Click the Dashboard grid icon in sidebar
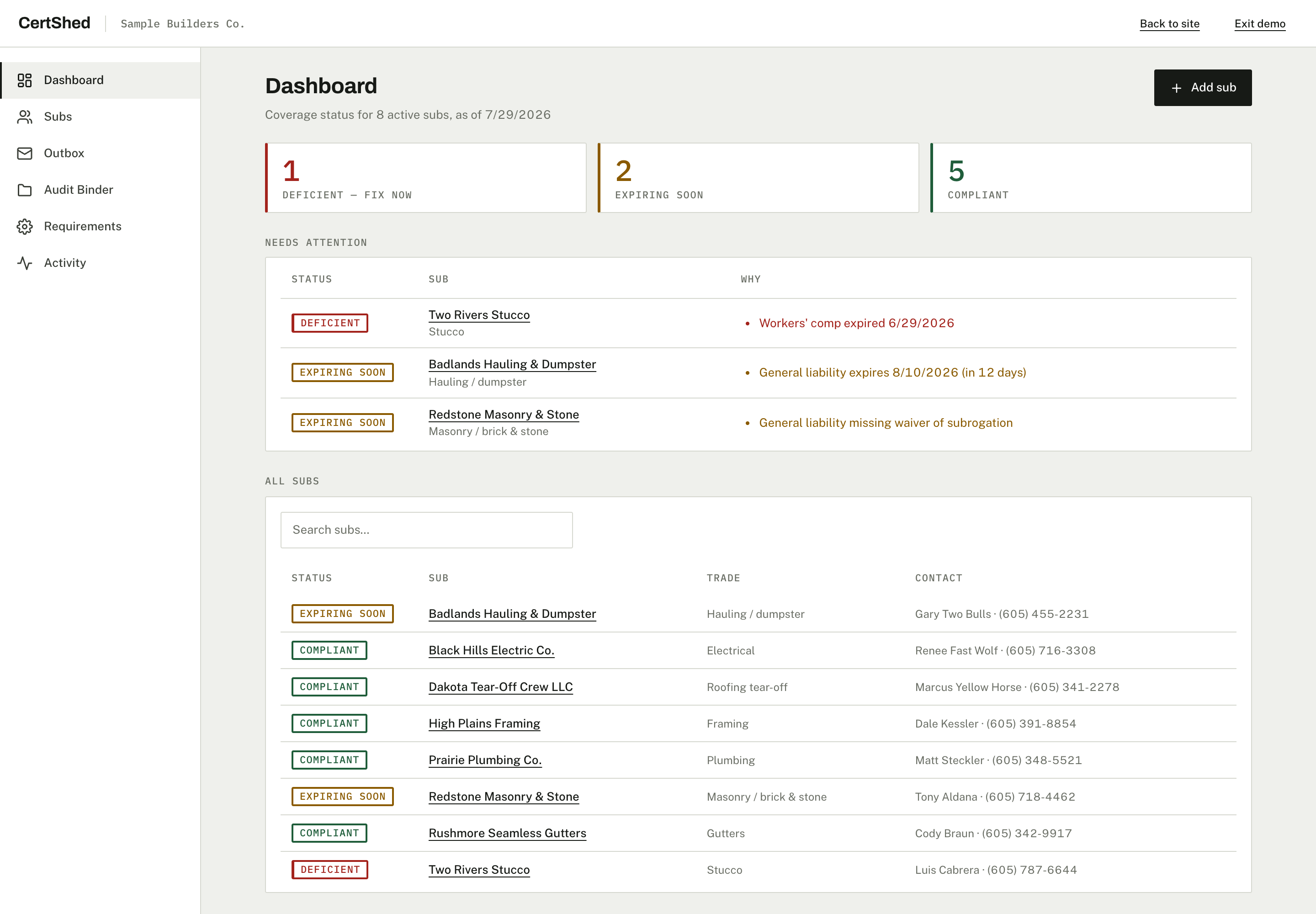Screen dimensions: 1316x914 click(x=25, y=80)
